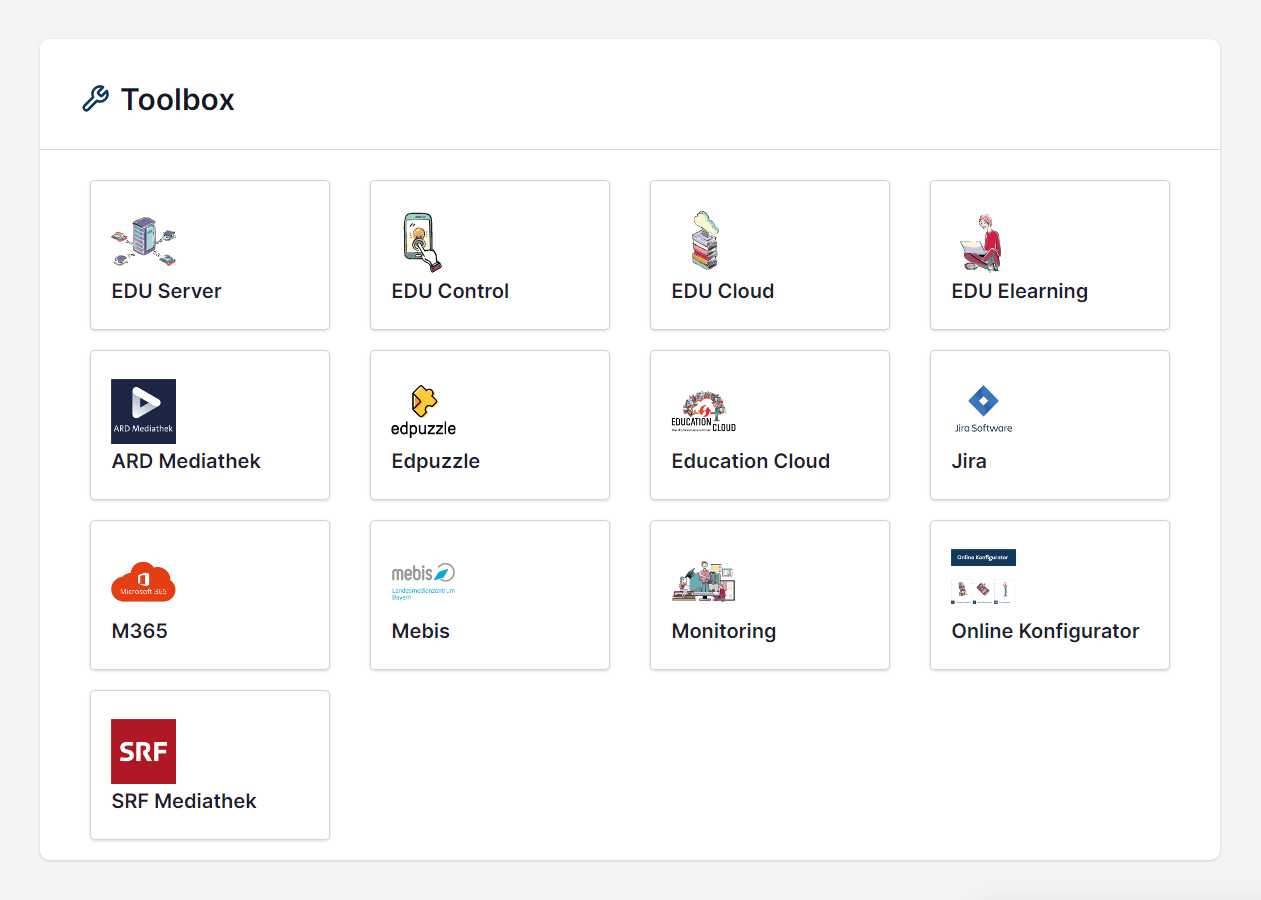Screen dimensions: 1261x900
Task: Open the EDU Control phone icon
Action: point(422,242)
